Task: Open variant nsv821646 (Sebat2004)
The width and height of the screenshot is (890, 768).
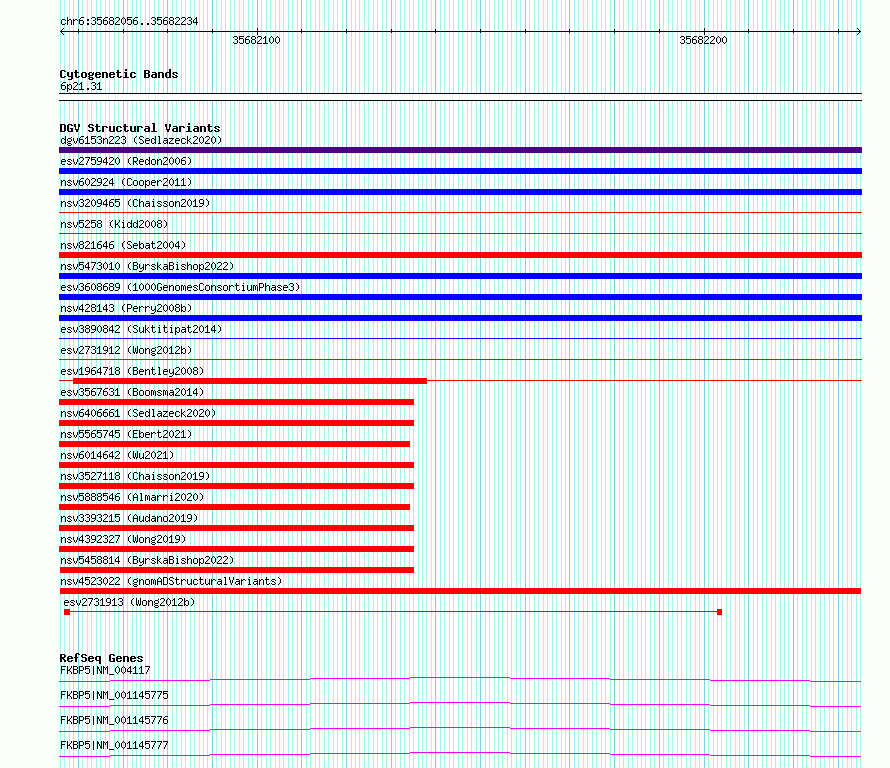Action: [x=123, y=245]
